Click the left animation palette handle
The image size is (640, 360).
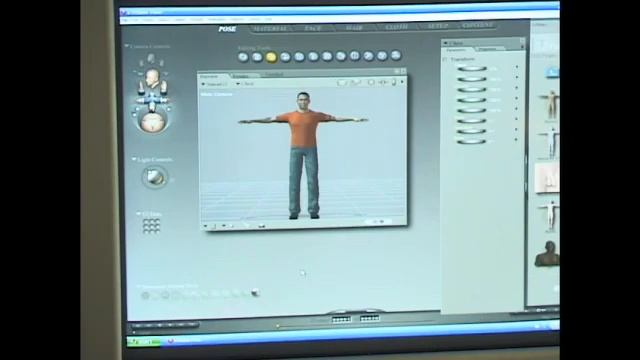(341, 319)
